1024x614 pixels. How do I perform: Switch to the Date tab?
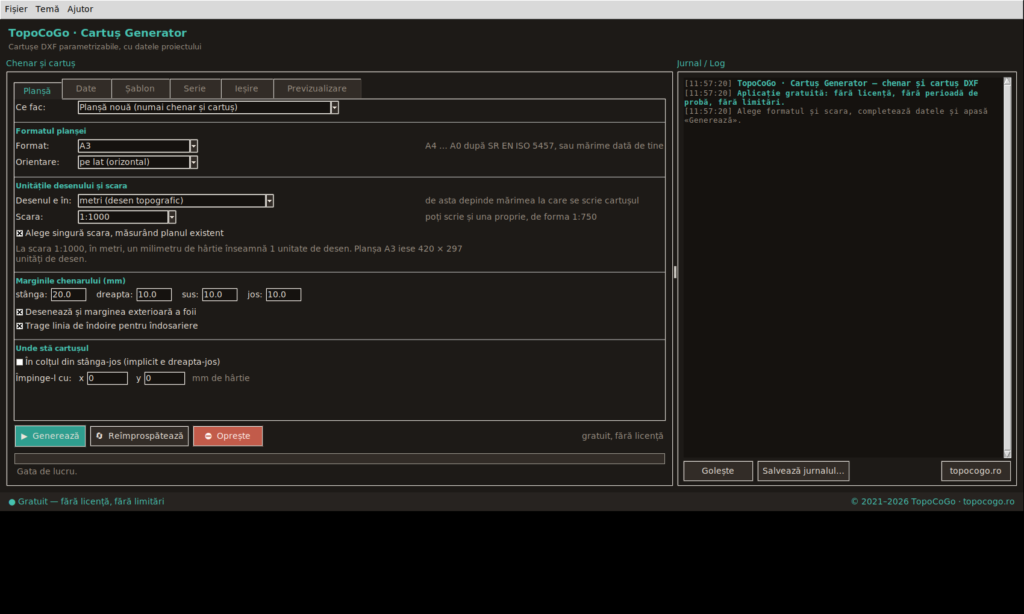pyautogui.click(x=86, y=88)
